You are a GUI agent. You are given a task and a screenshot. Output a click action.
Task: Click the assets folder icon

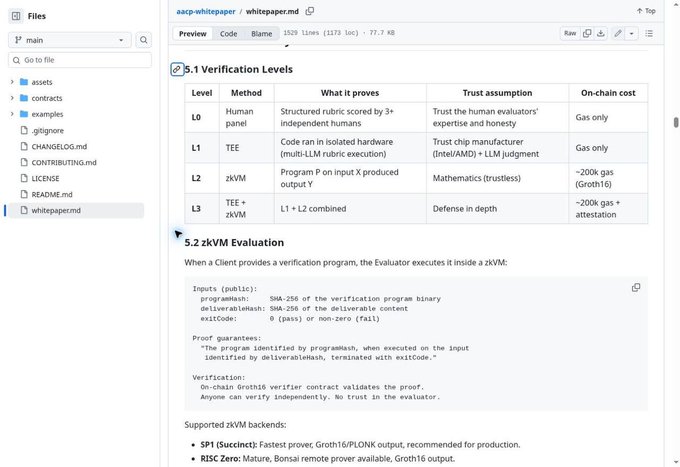[x=24, y=82]
